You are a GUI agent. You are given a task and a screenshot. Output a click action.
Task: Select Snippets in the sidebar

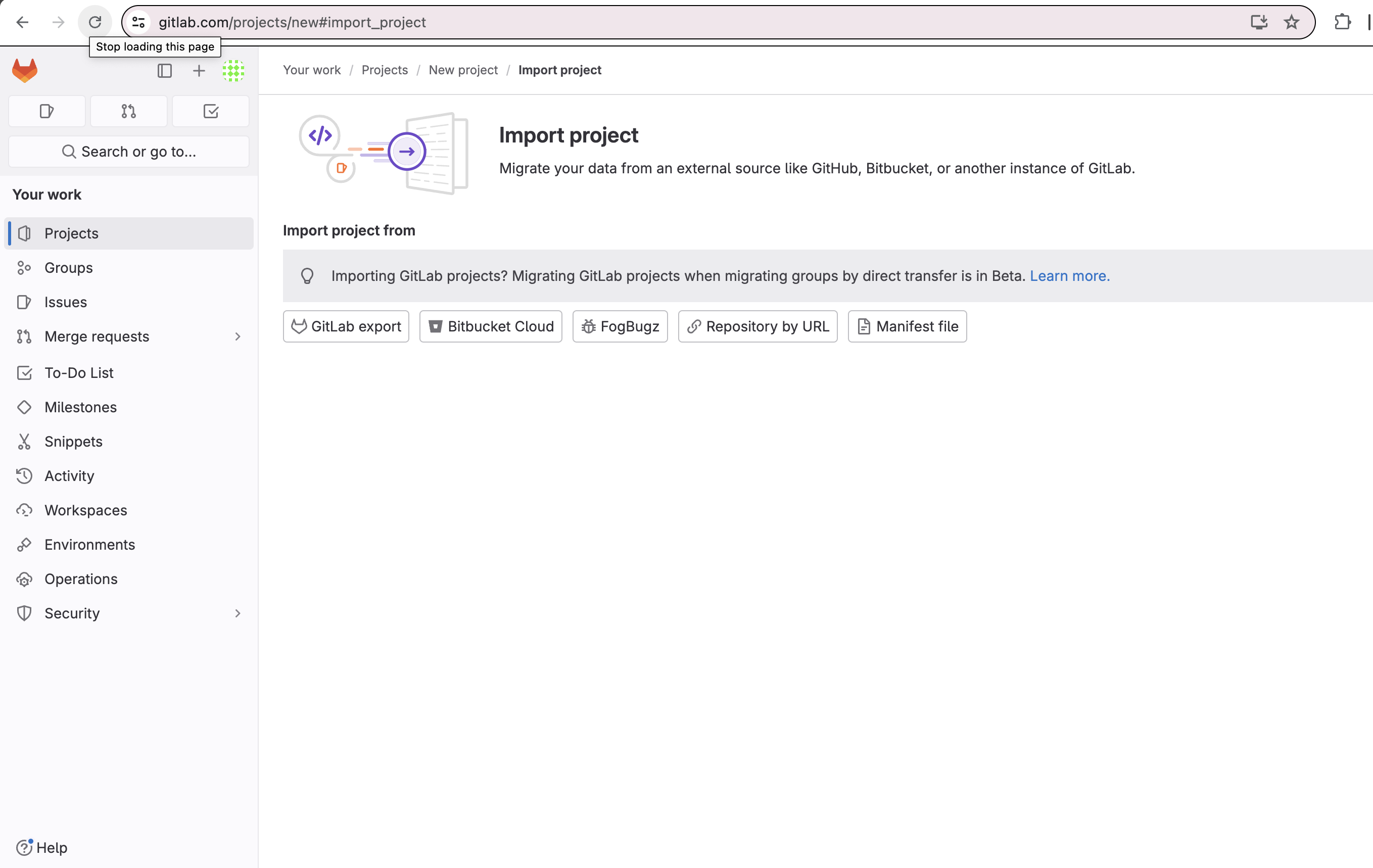click(73, 442)
